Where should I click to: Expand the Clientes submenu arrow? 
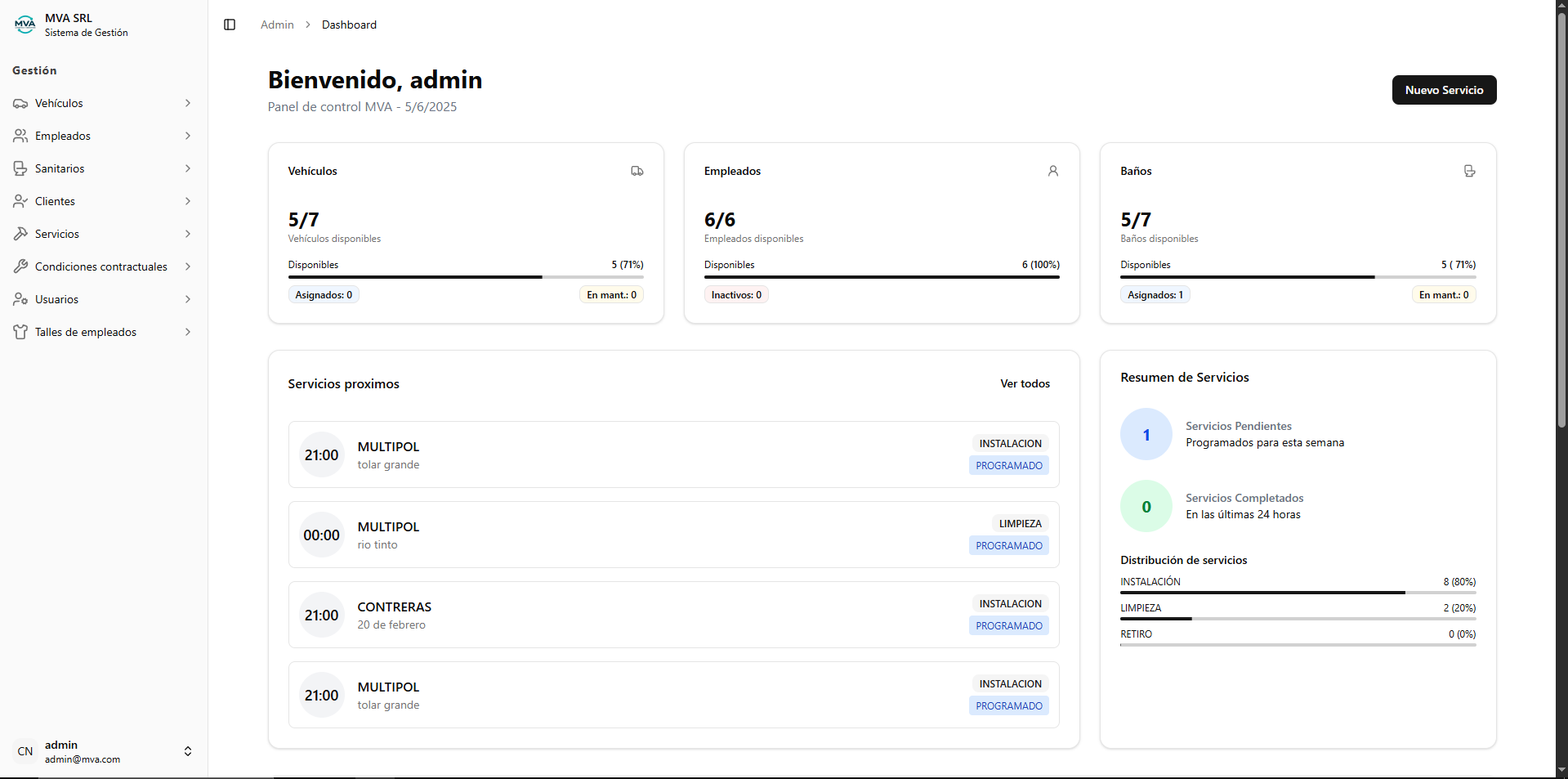(x=188, y=201)
